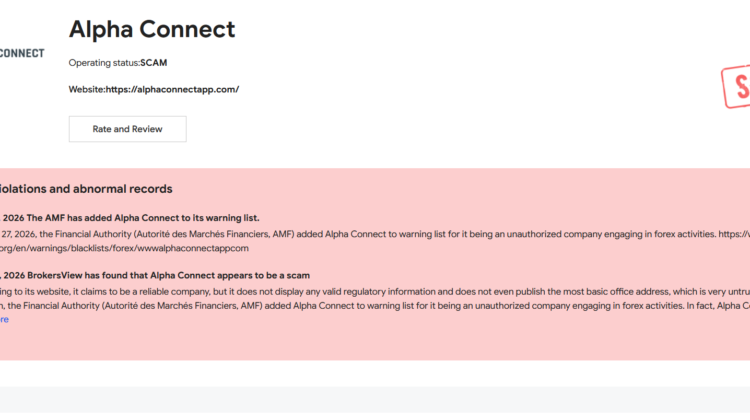Image resolution: width=750 pixels, height=420 pixels.
Task: Expand the truncated record with More link
Action: [4, 320]
